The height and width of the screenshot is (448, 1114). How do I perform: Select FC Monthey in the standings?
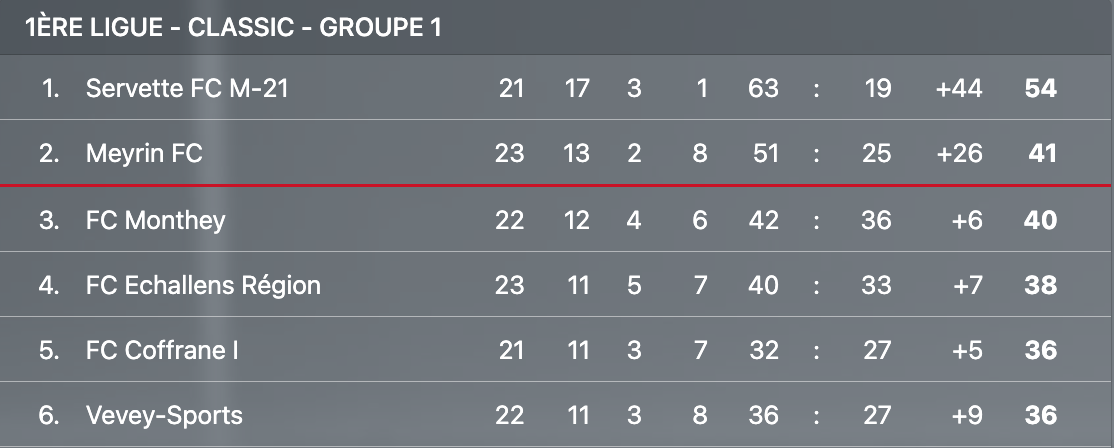(155, 220)
